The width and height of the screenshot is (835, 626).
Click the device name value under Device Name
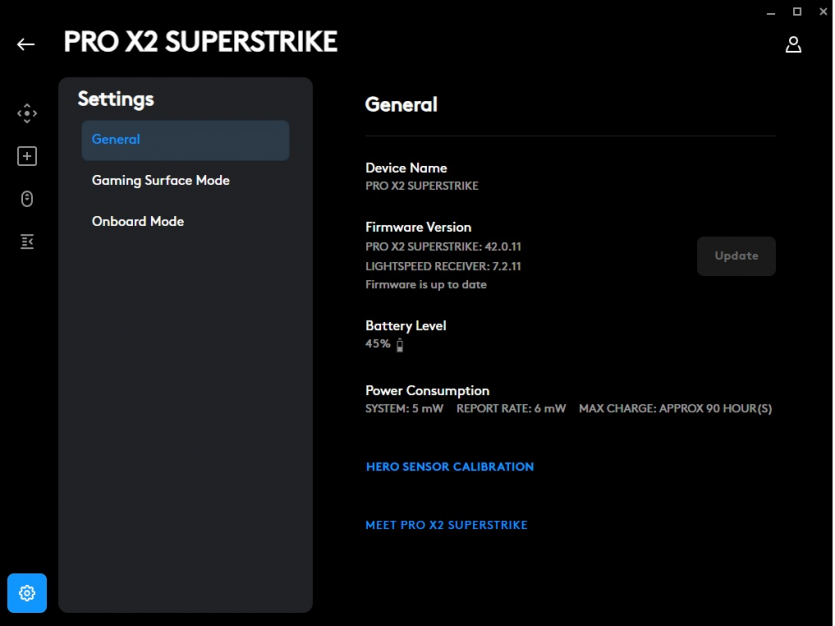(x=422, y=186)
